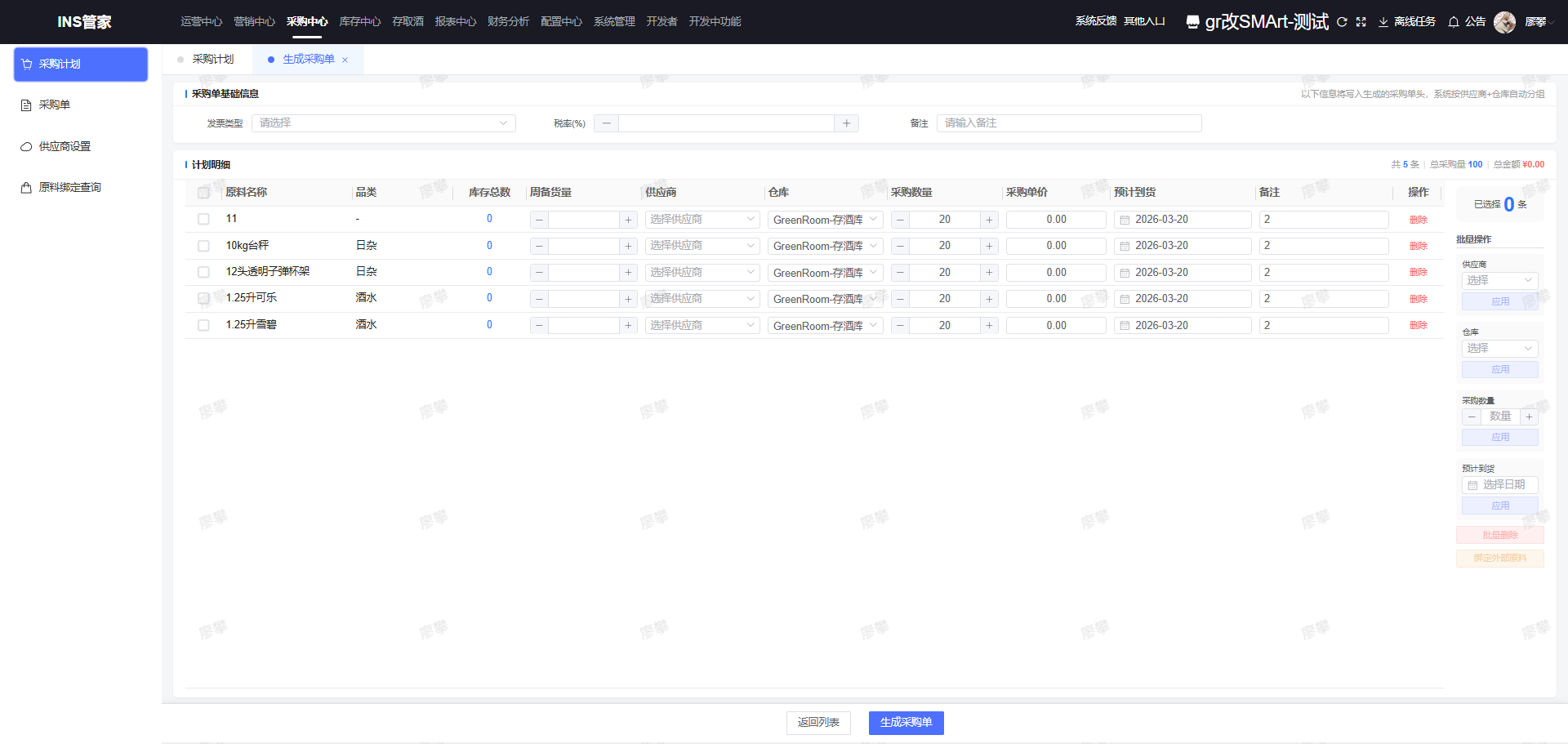Image resolution: width=1568 pixels, height=744 pixels.
Task: Open supplier dropdown for 12头透明子弹杯架
Action: pyautogui.click(x=702, y=273)
